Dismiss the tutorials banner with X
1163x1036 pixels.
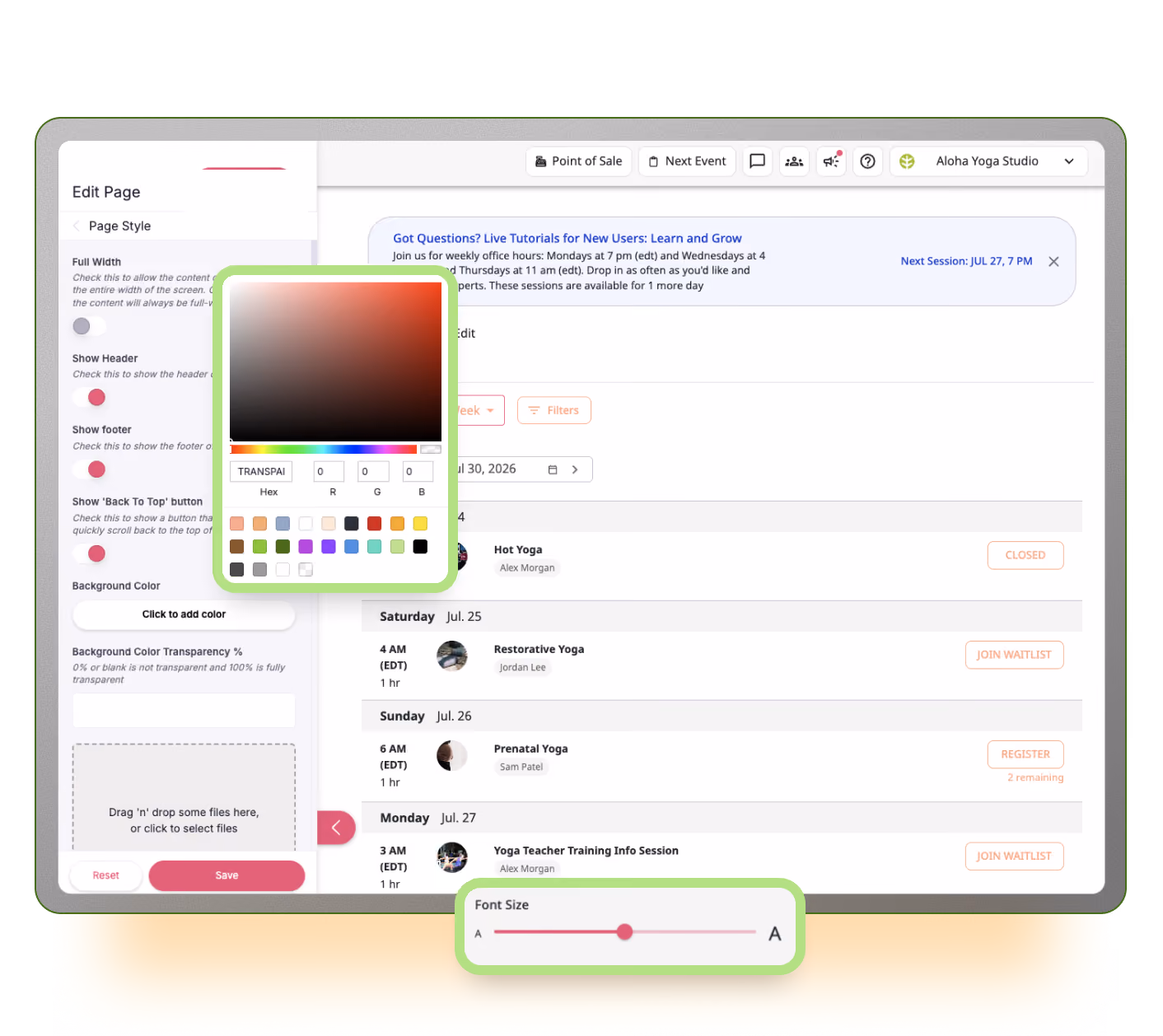tap(1053, 261)
